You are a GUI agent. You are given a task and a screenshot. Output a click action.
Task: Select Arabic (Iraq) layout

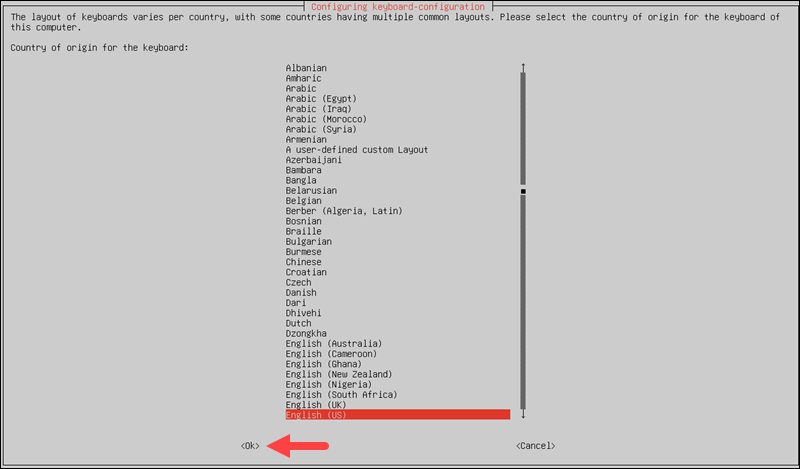[318, 109]
